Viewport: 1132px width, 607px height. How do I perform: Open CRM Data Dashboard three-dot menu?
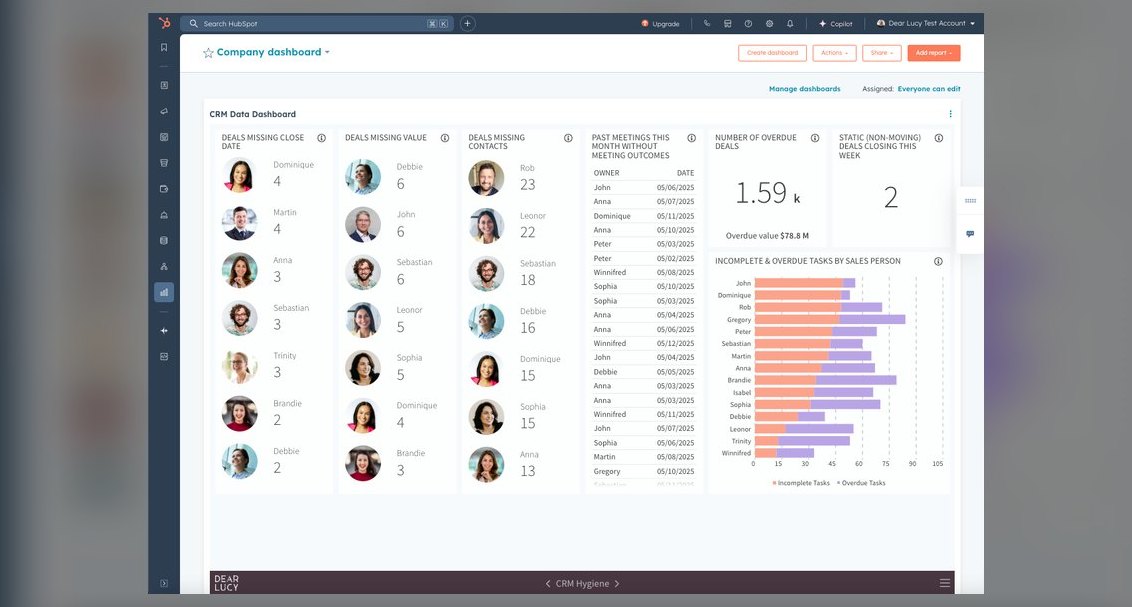point(950,114)
